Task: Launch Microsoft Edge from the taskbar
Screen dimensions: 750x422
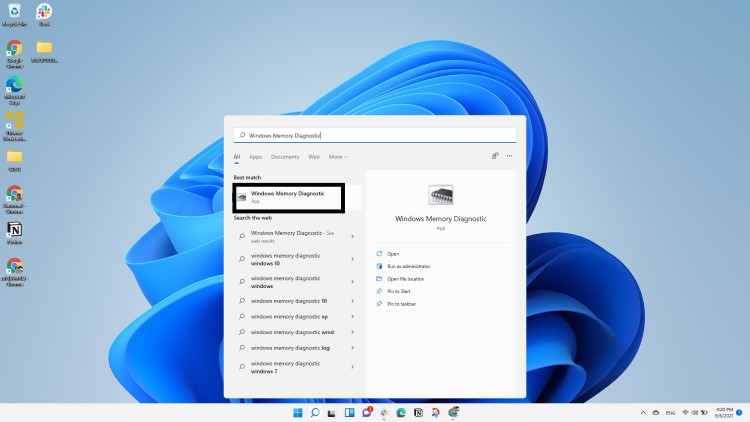Action: tap(401, 412)
